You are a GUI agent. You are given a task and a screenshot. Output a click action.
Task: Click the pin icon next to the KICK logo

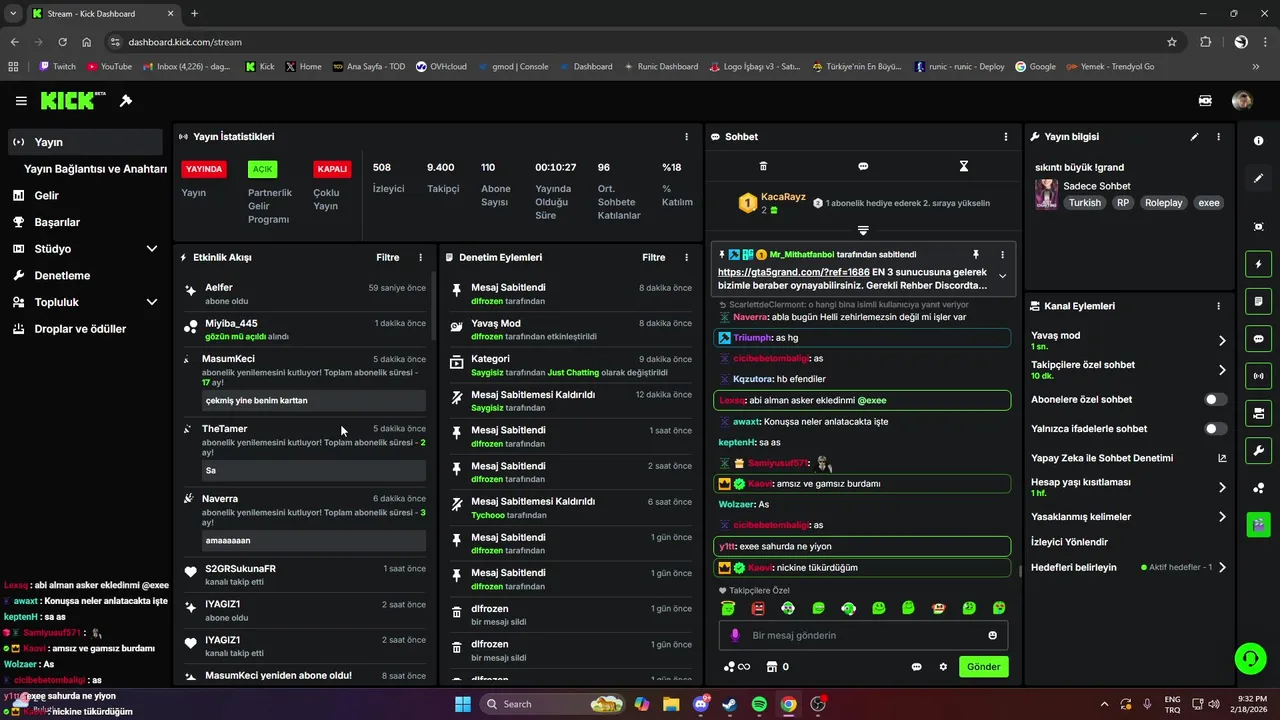[126, 101]
